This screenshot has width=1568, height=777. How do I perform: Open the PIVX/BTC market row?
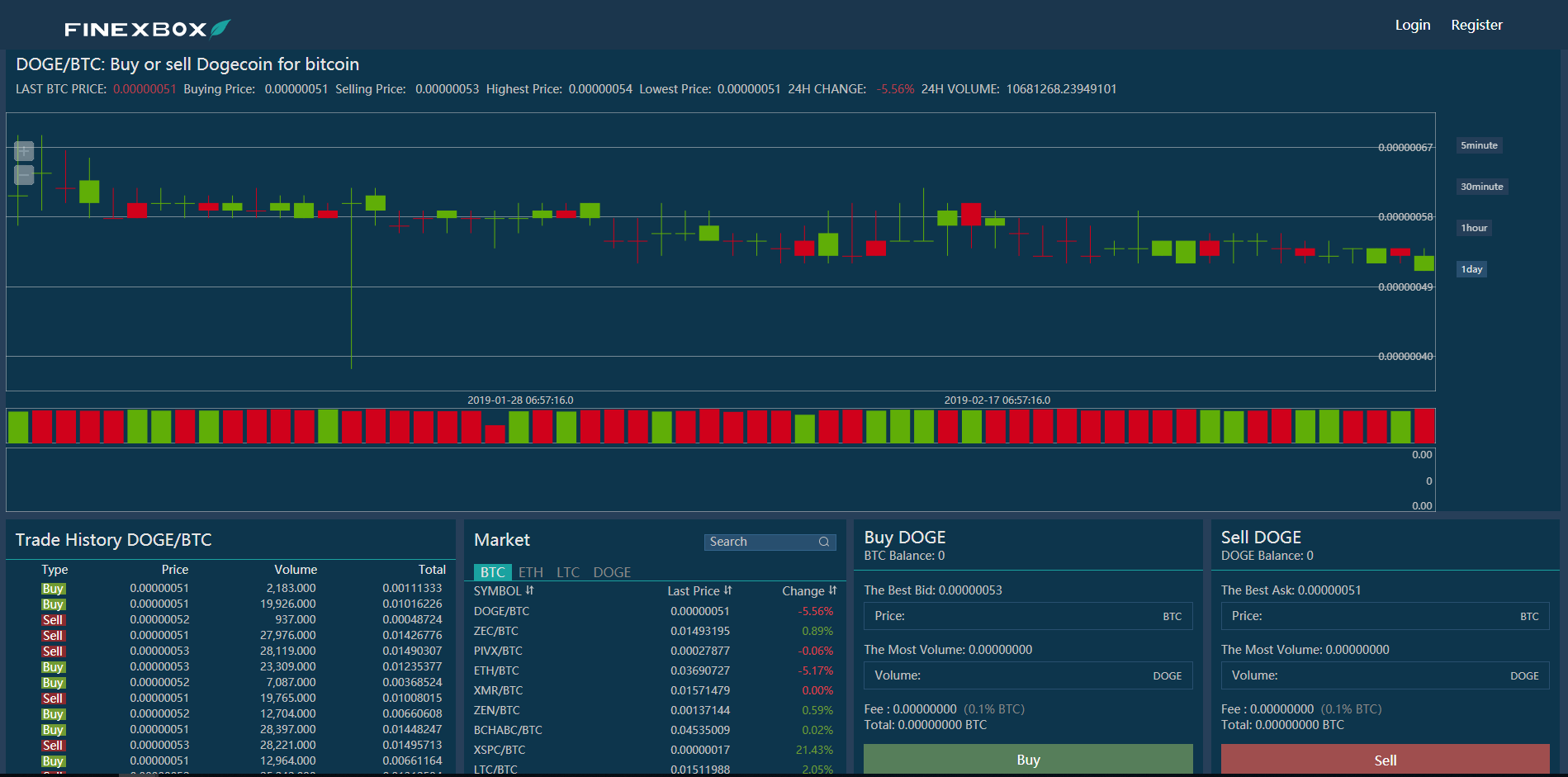654,651
